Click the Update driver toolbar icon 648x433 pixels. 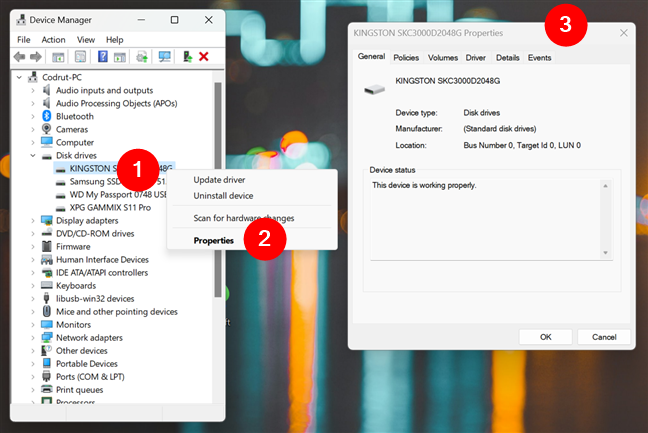click(x=142, y=57)
